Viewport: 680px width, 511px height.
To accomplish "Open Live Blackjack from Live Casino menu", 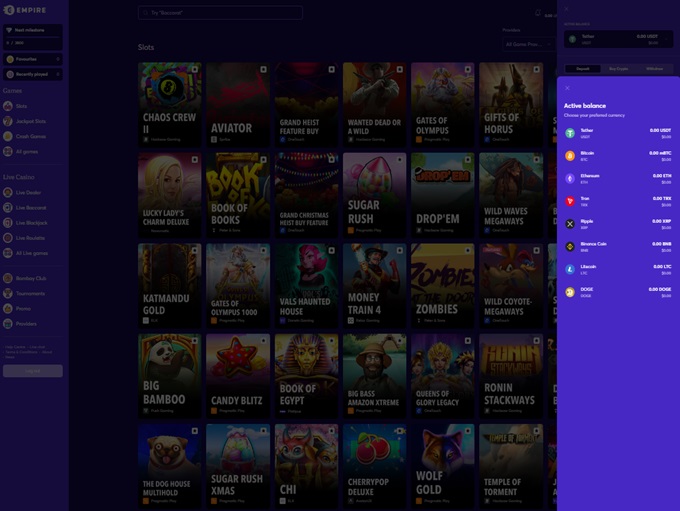I will click(31, 223).
